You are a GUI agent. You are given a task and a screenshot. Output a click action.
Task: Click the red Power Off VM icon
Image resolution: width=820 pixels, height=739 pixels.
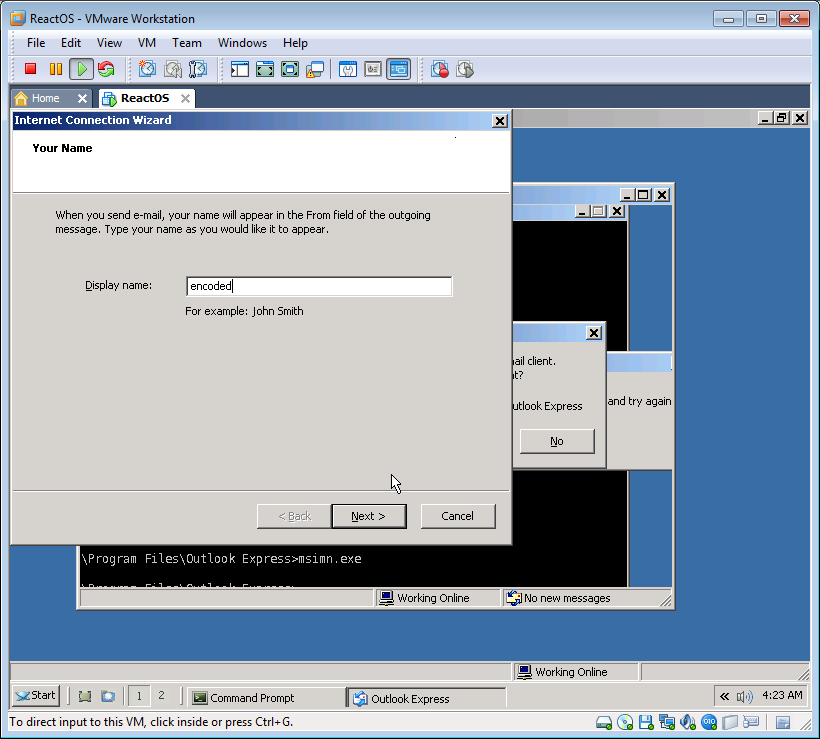click(30, 69)
